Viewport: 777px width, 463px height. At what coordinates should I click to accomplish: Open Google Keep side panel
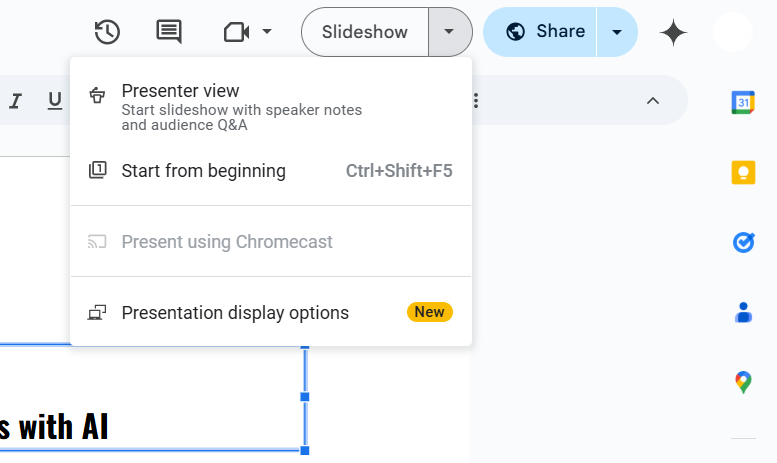click(x=743, y=172)
